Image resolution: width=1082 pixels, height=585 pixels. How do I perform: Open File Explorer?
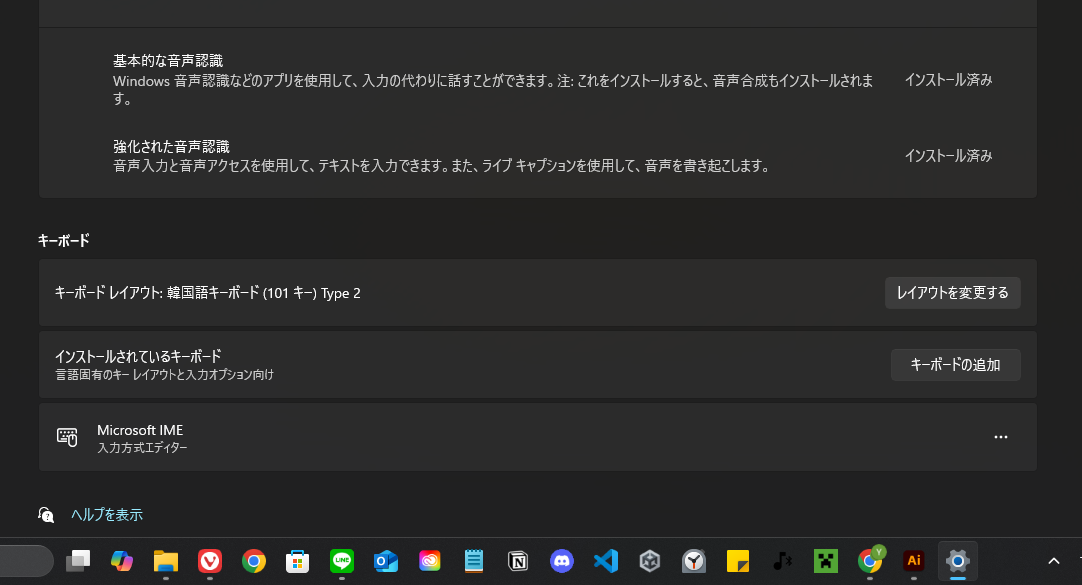click(165, 561)
